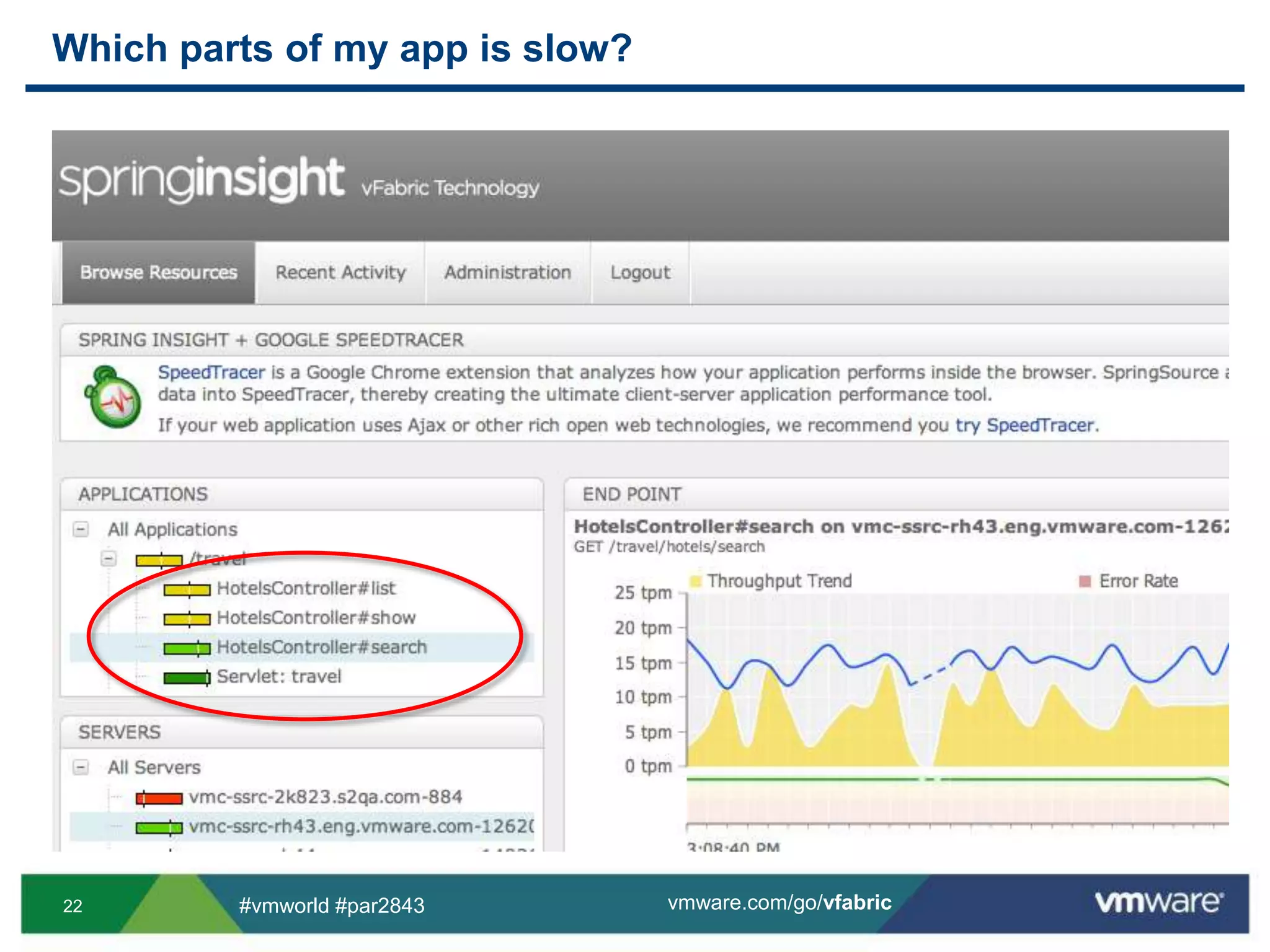Image resolution: width=1270 pixels, height=952 pixels.
Task: Select the /travel application row
Action: coord(218,558)
